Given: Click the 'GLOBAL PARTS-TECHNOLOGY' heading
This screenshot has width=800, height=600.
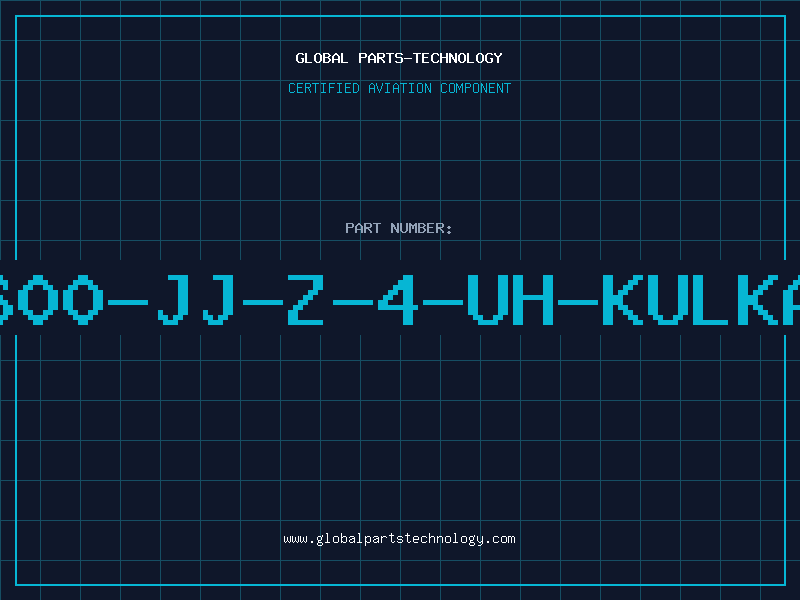Looking at the screenshot, I should [x=399, y=58].
